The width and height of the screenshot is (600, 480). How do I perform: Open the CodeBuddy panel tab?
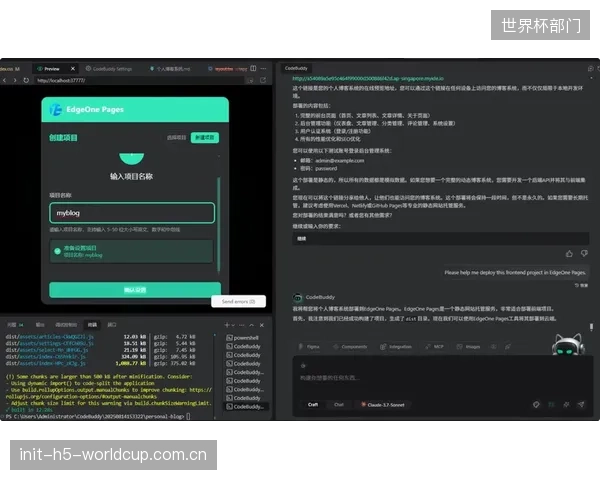pyautogui.click(x=296, y=69)
